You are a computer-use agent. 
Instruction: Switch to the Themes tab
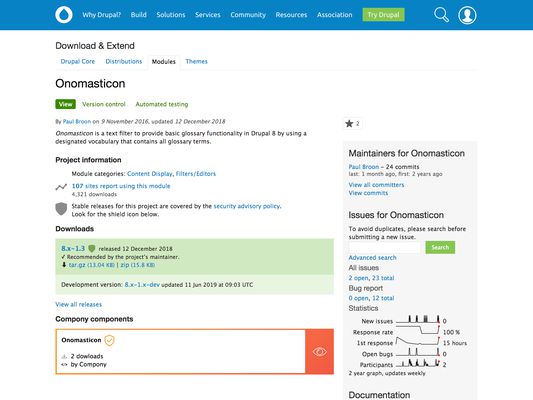196,62
